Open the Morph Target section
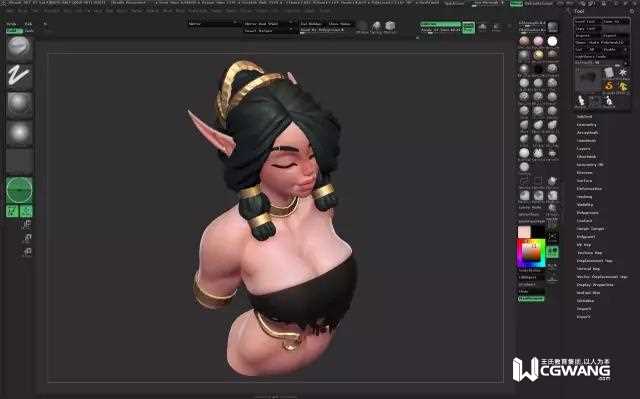640x399 pixels. (x=591, y=229)
